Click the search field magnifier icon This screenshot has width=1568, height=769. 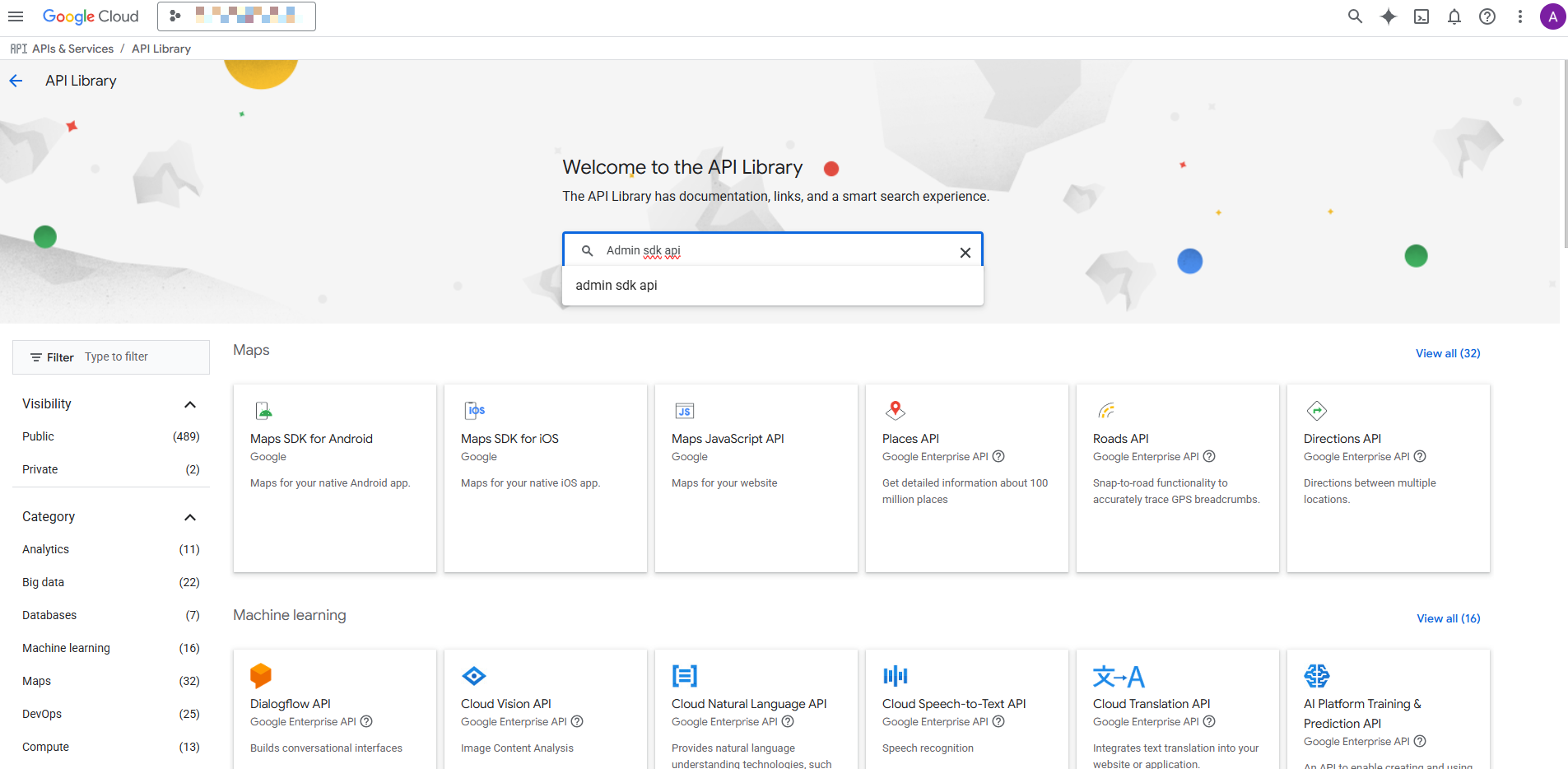pyautogui.click(x=588, y=250)
